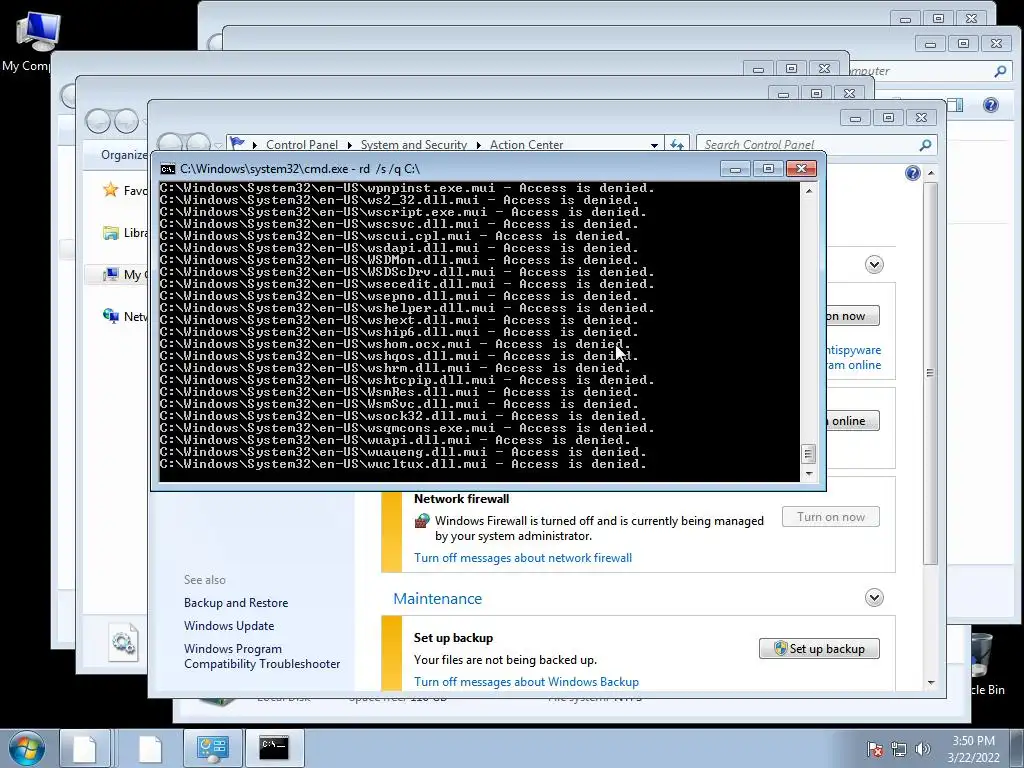This screenshot has width=1024, height=768.
Task: Collapse the Maintenance section chevron
Action: (874, 598)
